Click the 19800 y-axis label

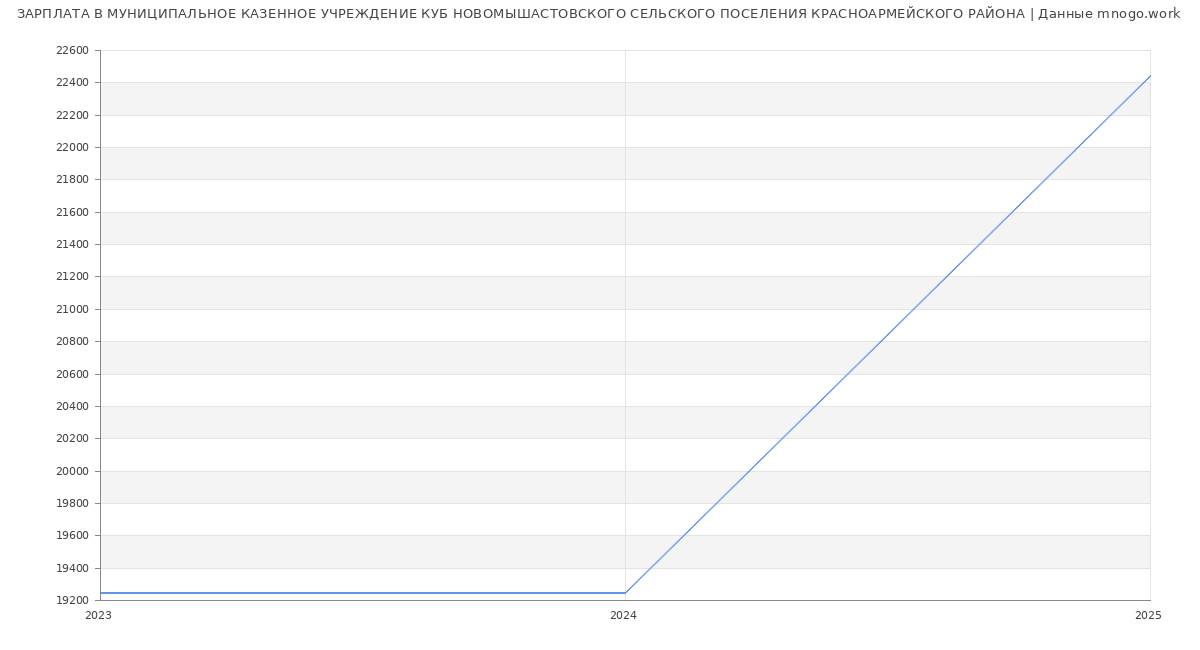click(72, 503)
